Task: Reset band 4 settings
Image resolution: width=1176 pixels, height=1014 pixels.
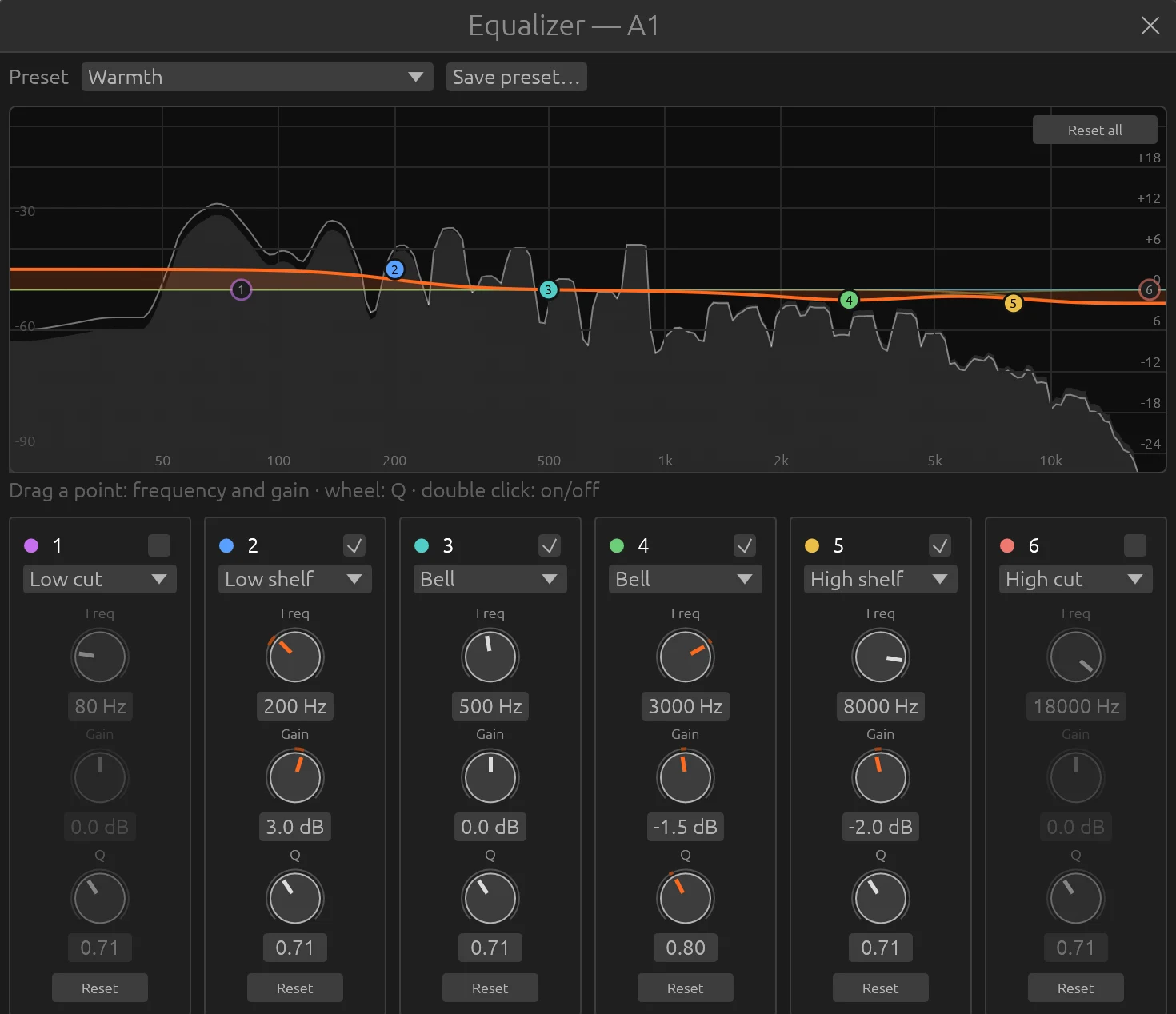Action: pos(686,988)
